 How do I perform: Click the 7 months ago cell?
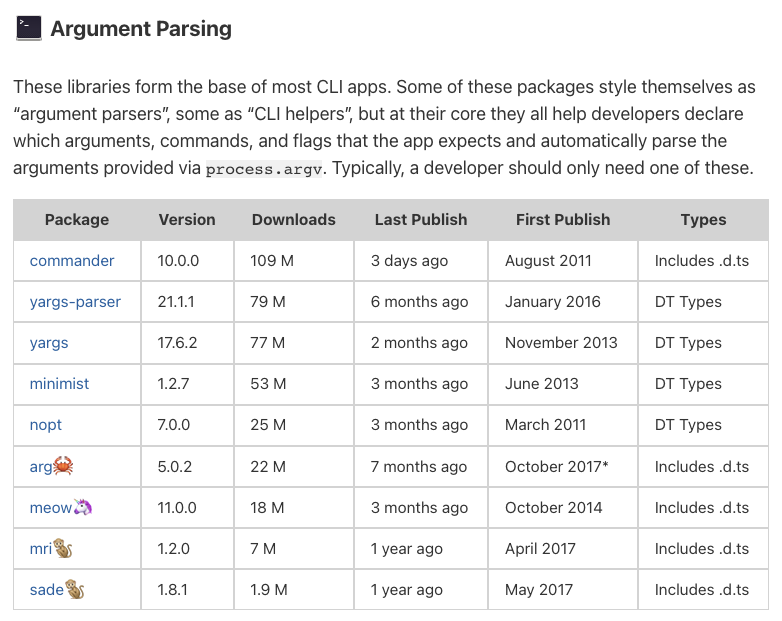419,466
